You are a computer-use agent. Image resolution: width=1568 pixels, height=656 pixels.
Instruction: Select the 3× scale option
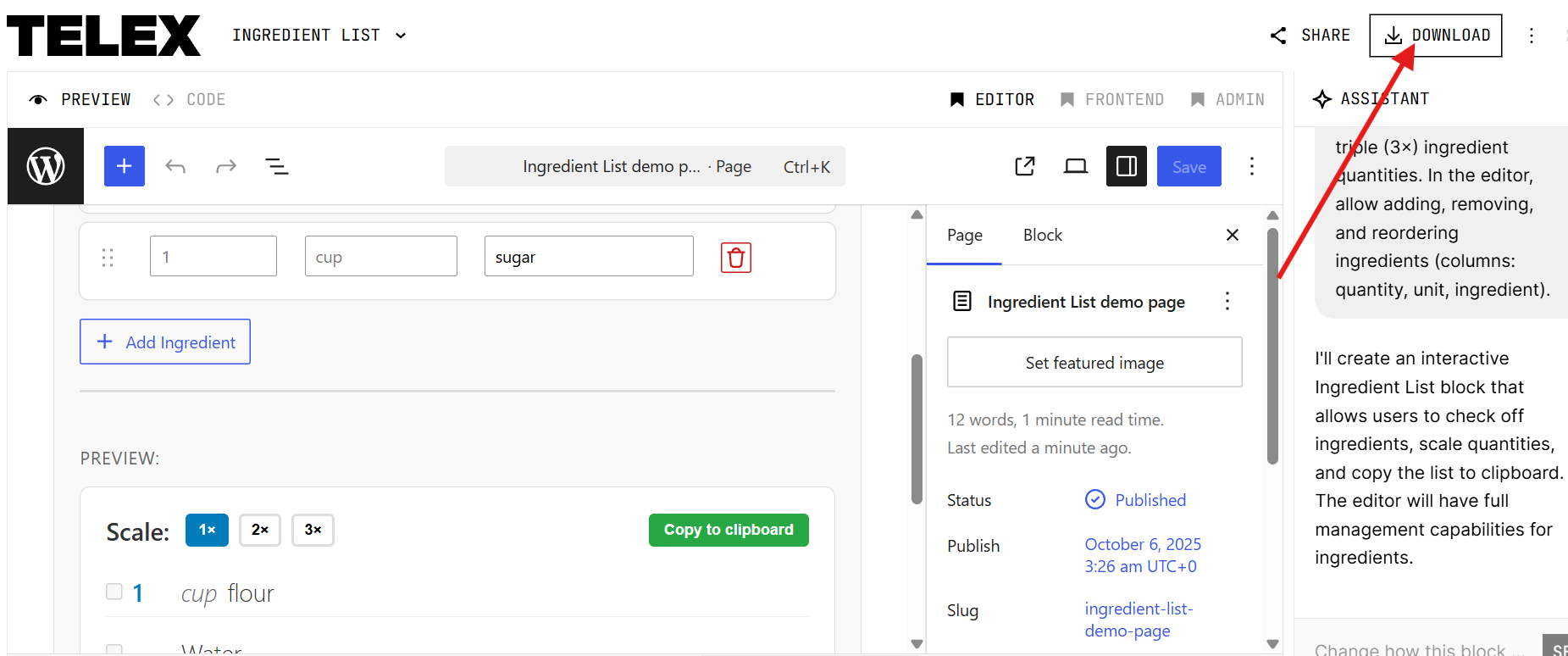point(313,530)
